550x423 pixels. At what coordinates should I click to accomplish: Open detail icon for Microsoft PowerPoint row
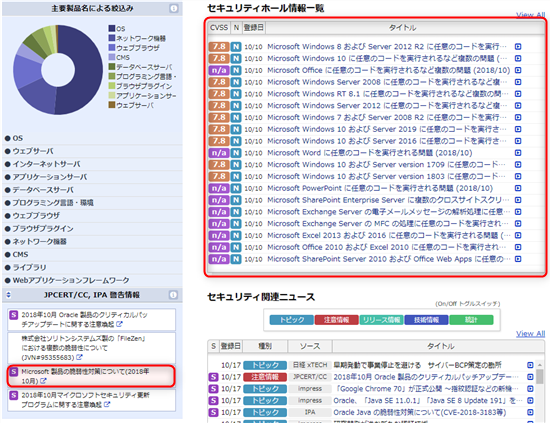pyautogui.click(x=518, y=188)
